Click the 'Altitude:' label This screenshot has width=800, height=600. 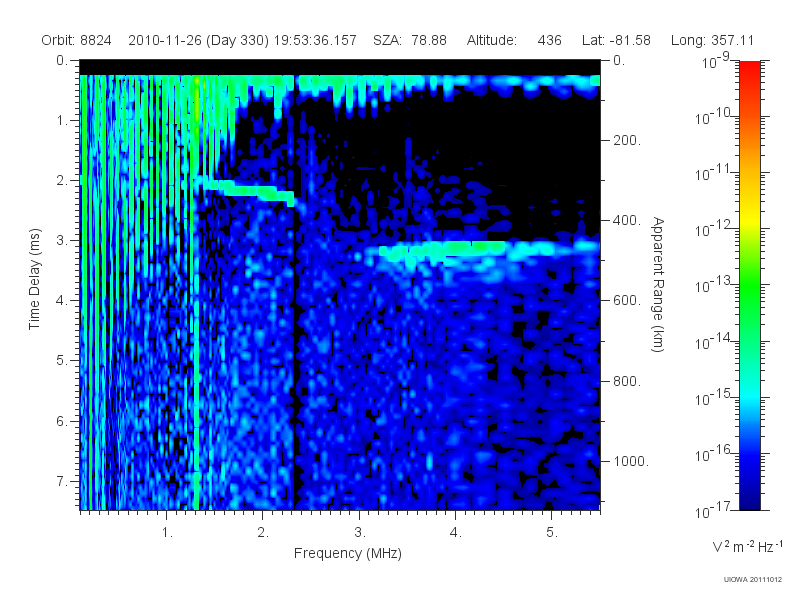pos(492,40)
